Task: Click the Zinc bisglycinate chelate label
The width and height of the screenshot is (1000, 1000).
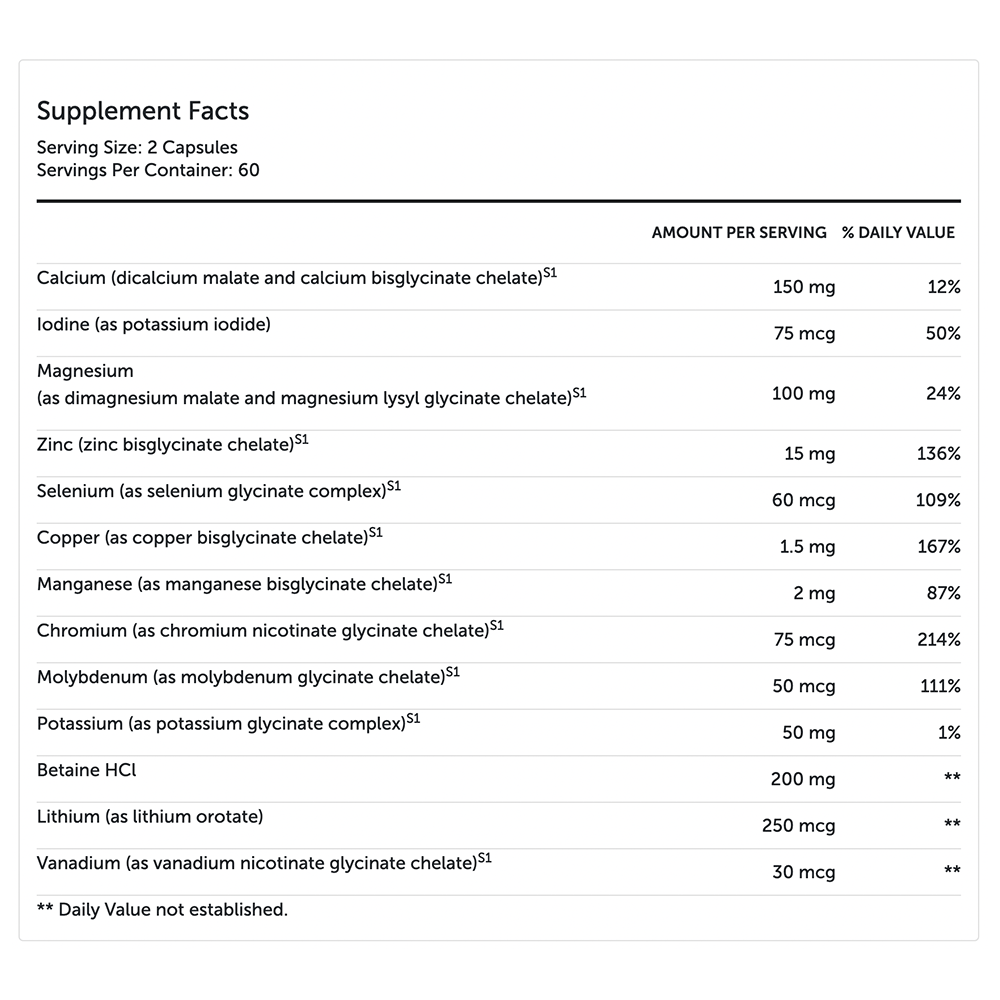Action: pyautogui.click(x=166, y=445)
